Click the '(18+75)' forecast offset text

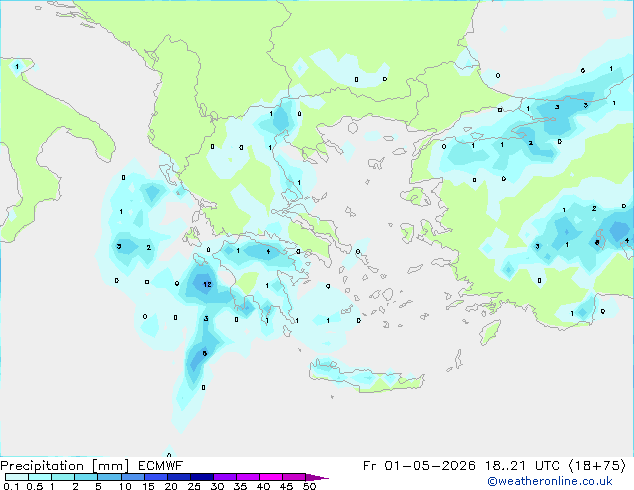click(597, 466)
